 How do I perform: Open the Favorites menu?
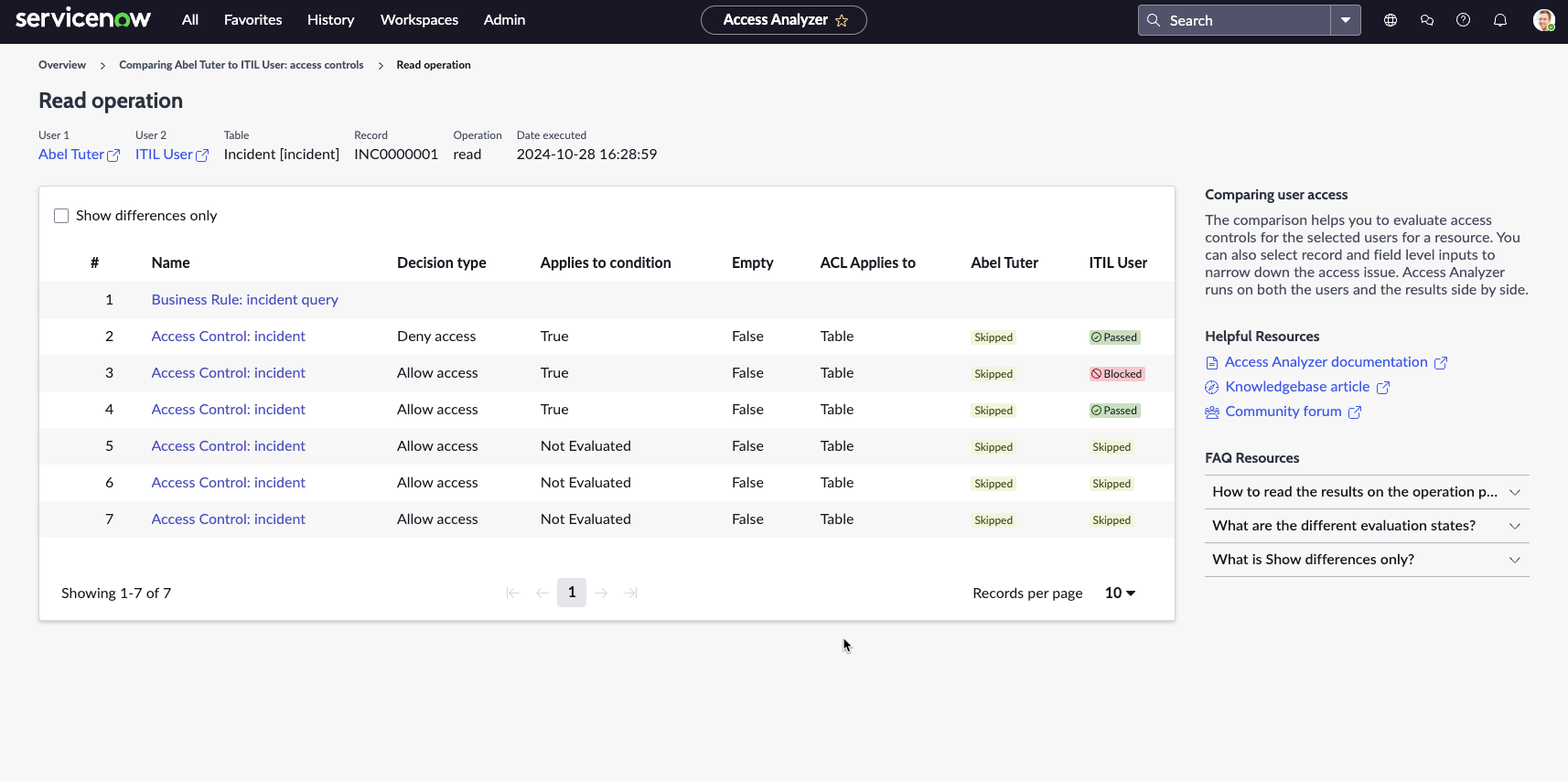[x=252, y=20]
